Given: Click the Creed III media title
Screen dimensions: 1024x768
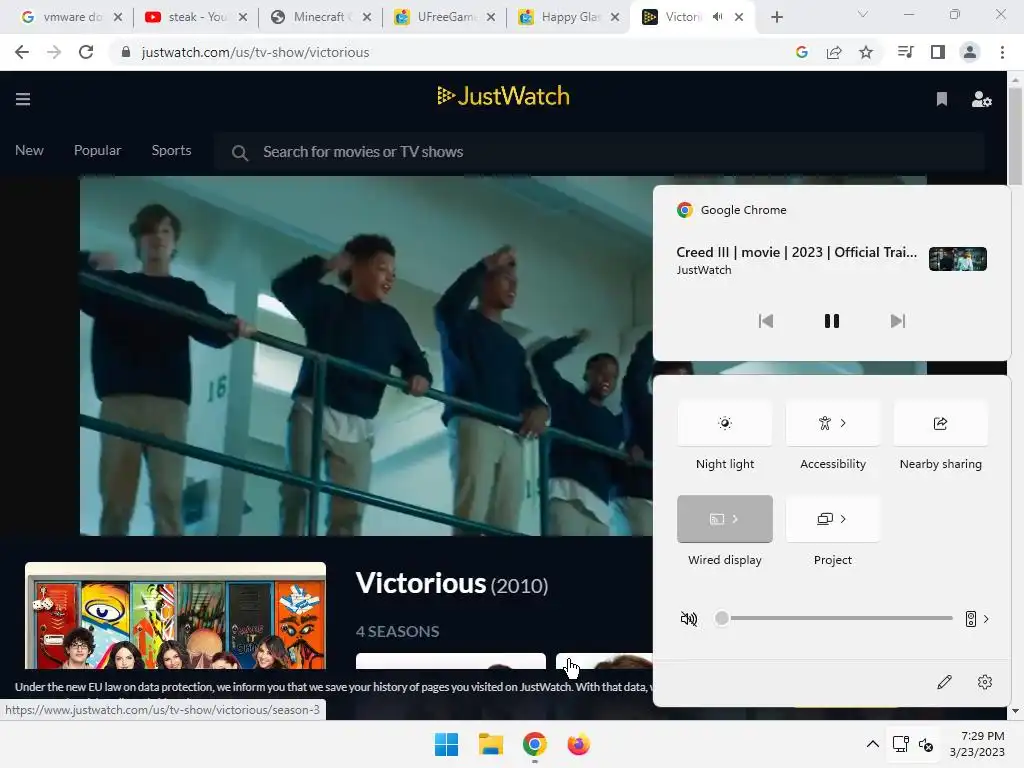Looking at the screenshot, I should click(797, 252).
